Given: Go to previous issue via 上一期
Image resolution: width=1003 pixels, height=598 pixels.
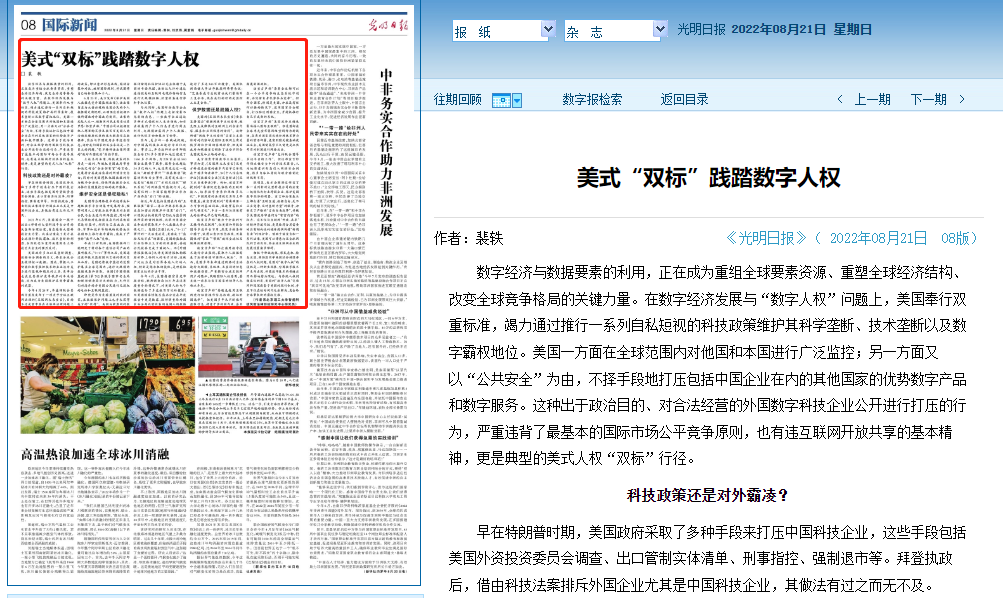Looking at the screenshot, I should point(872,99).
